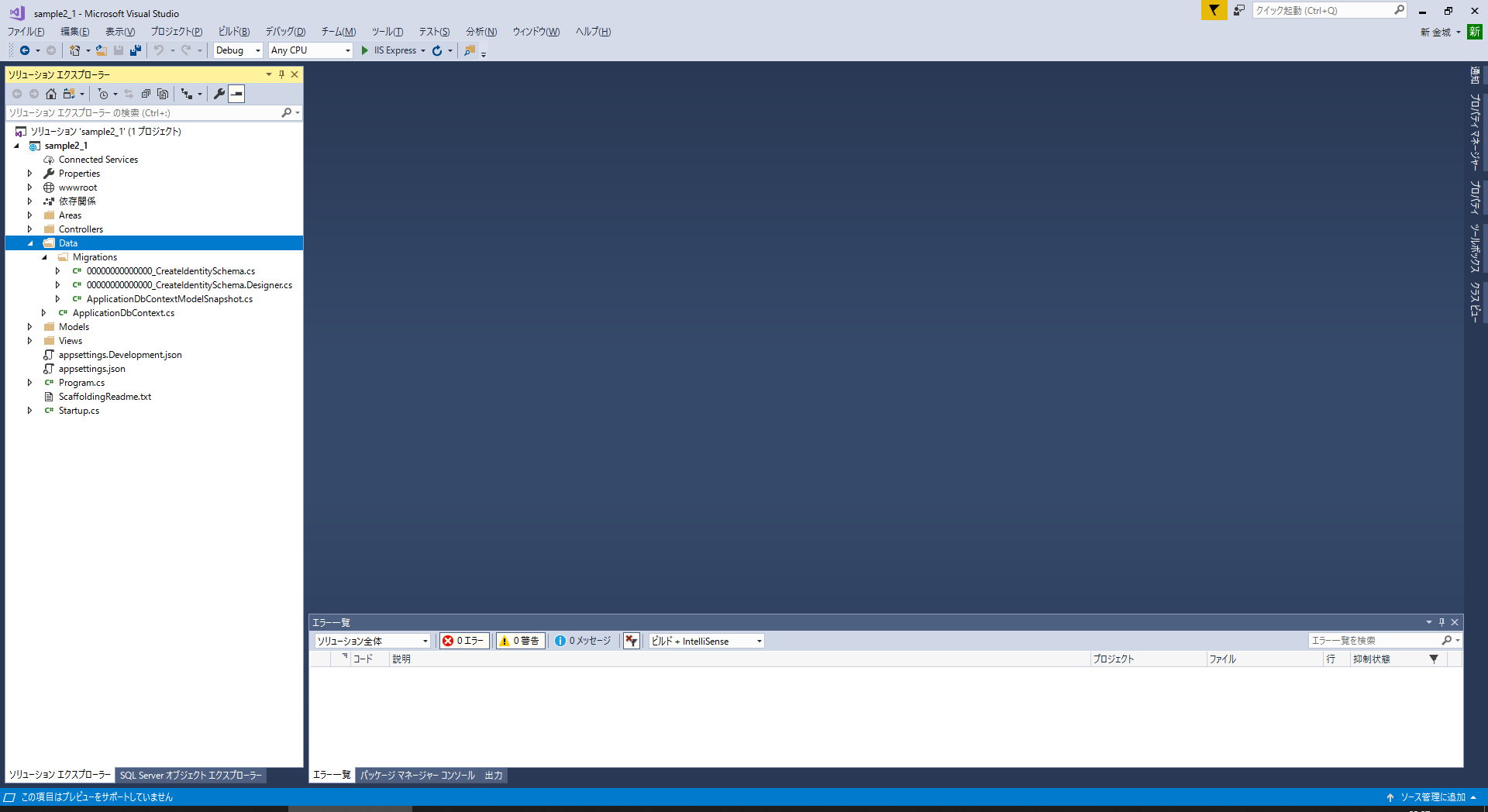Screen dimensions: 1488x812
Task: Click the New Project toolbar icon
Action: click(x=74, y=50)
